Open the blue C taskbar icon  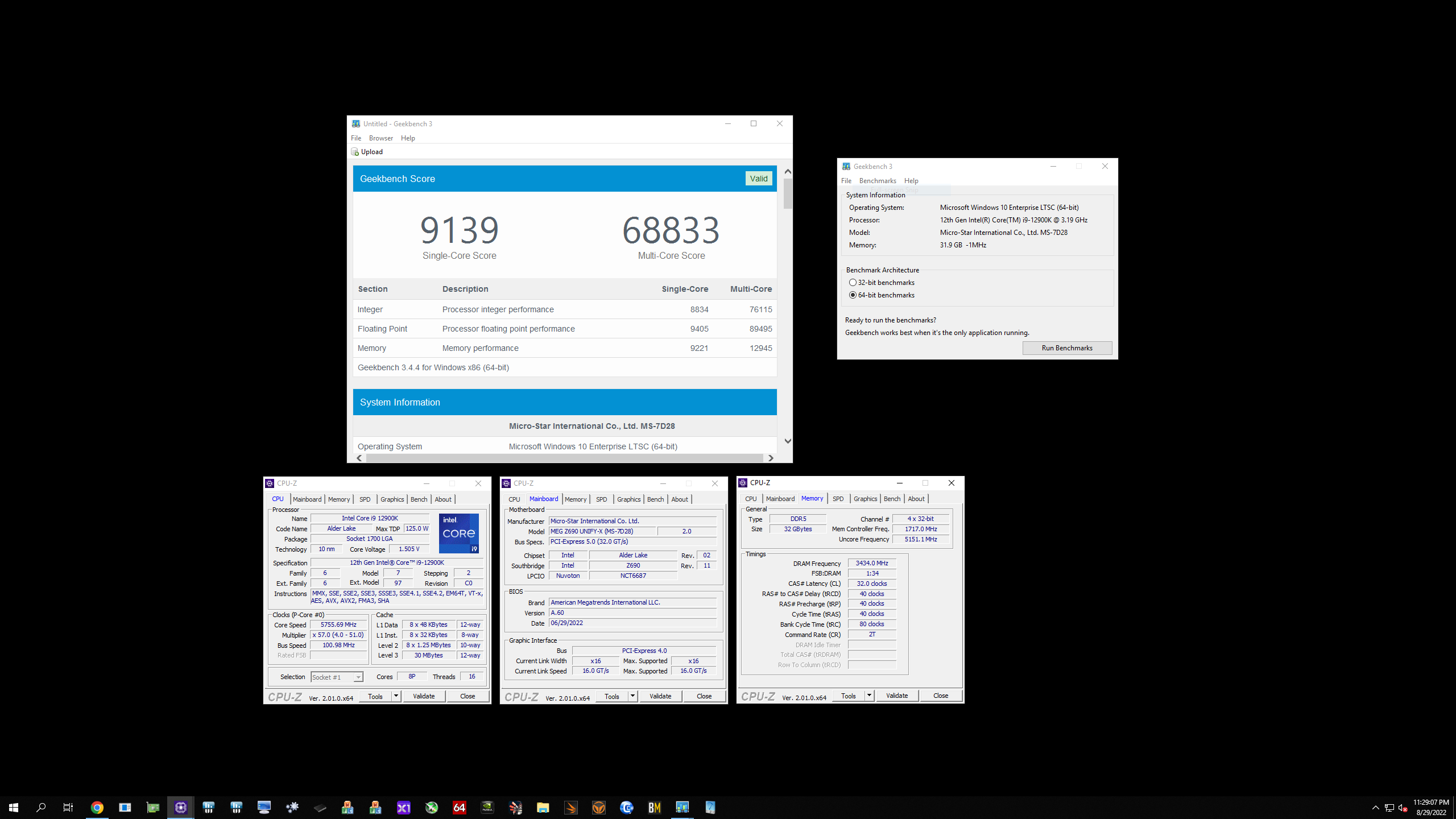click(x=627, y=807)
